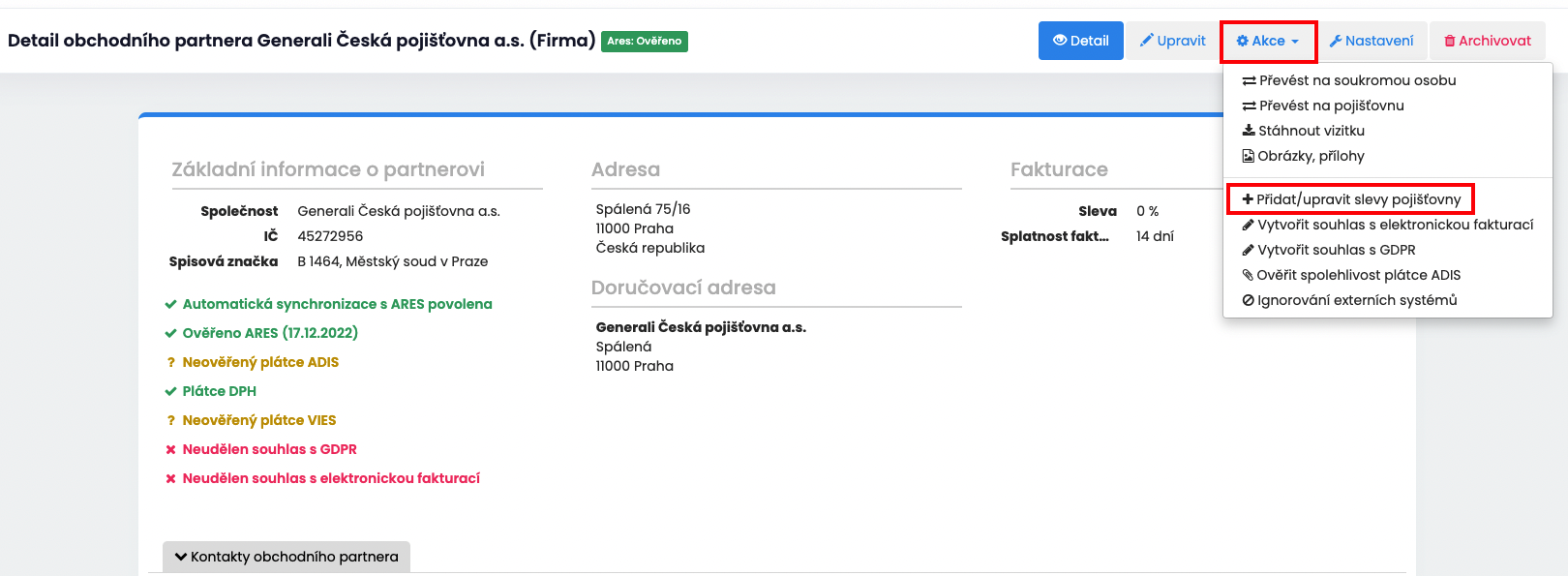Click the Základní informace o partnerovi heading
Viewport: 1568px width, 576px height.
tap(328, 169)
